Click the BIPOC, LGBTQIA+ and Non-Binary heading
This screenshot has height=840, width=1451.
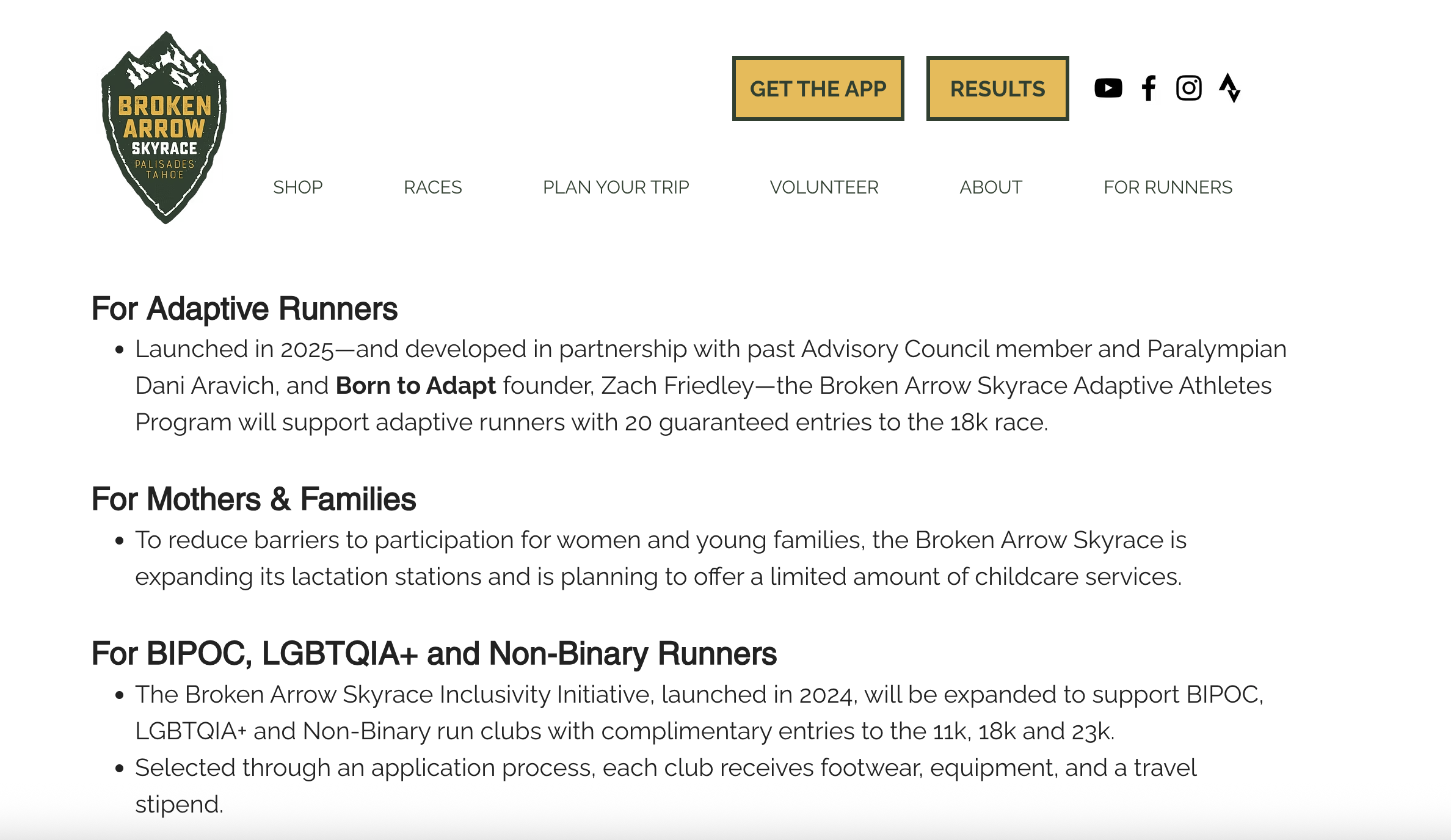[x=434, y=653]
